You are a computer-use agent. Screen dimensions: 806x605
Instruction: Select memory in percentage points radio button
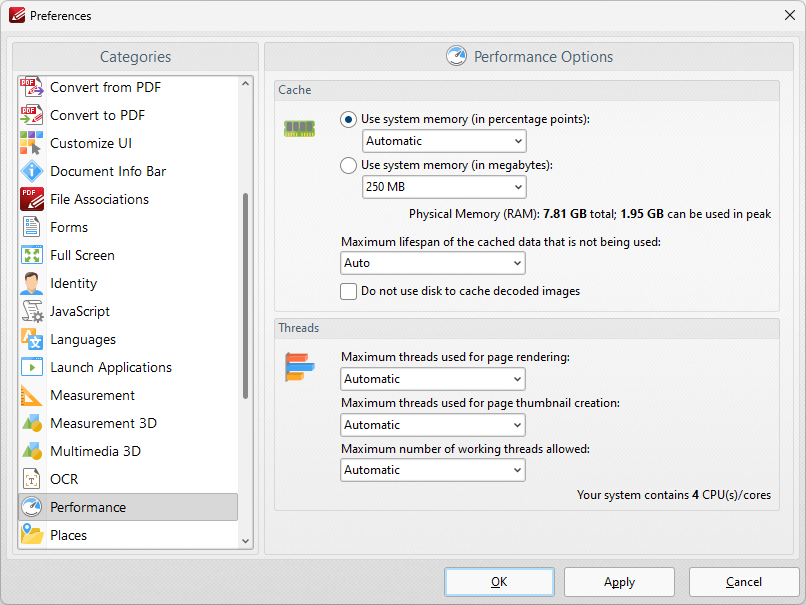[x=349, y=119]
